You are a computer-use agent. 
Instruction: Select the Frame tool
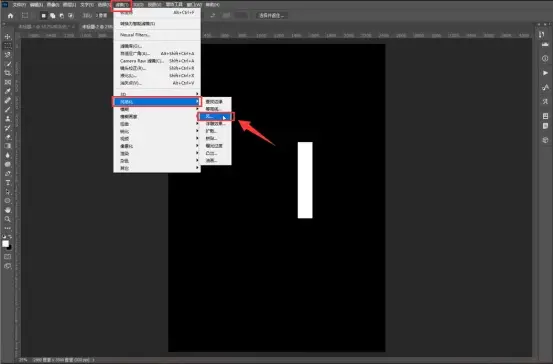point(7,82)
